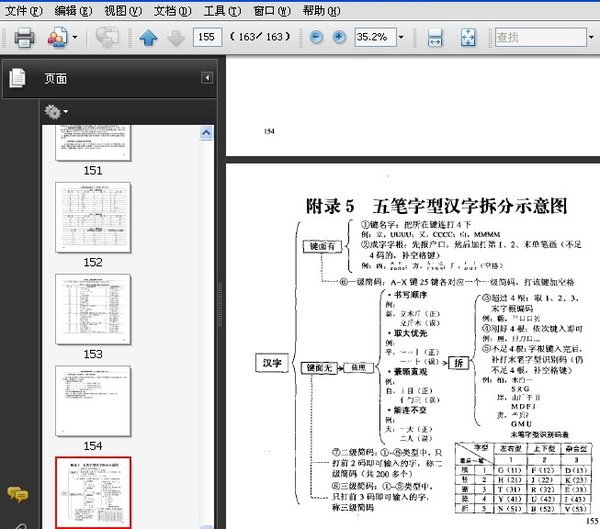Image resolution: width=600 pixels, height=529 pixels.
Task: Select page thumbnail 152
Action: coord(93,217)
